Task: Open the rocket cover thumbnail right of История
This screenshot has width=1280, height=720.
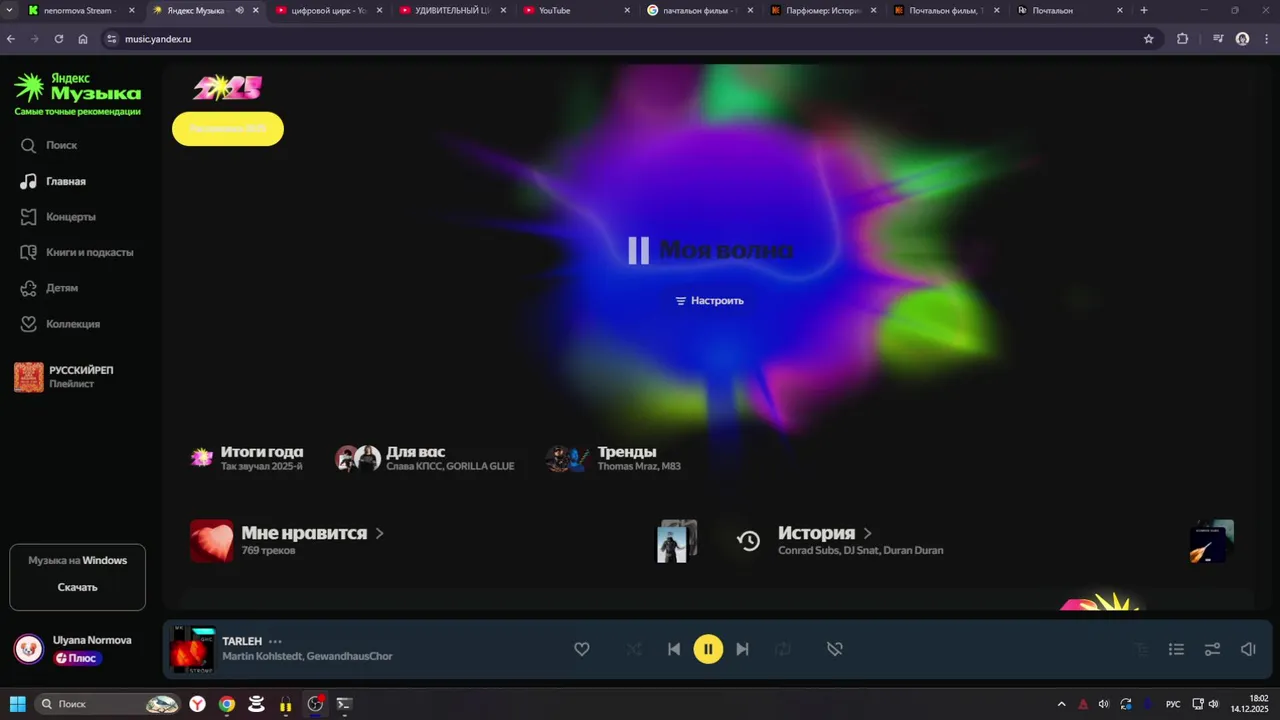Action: click(x=1211, y=541)
